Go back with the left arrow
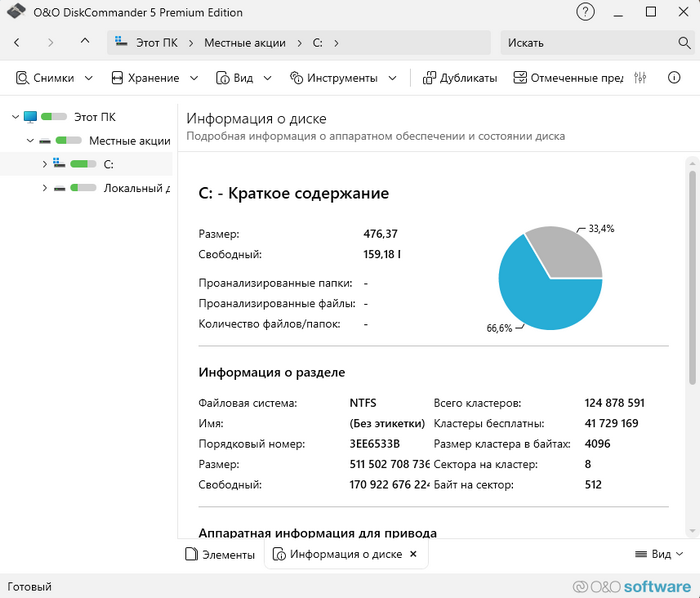This screenshot has width=700, height=598. (17, 42)
